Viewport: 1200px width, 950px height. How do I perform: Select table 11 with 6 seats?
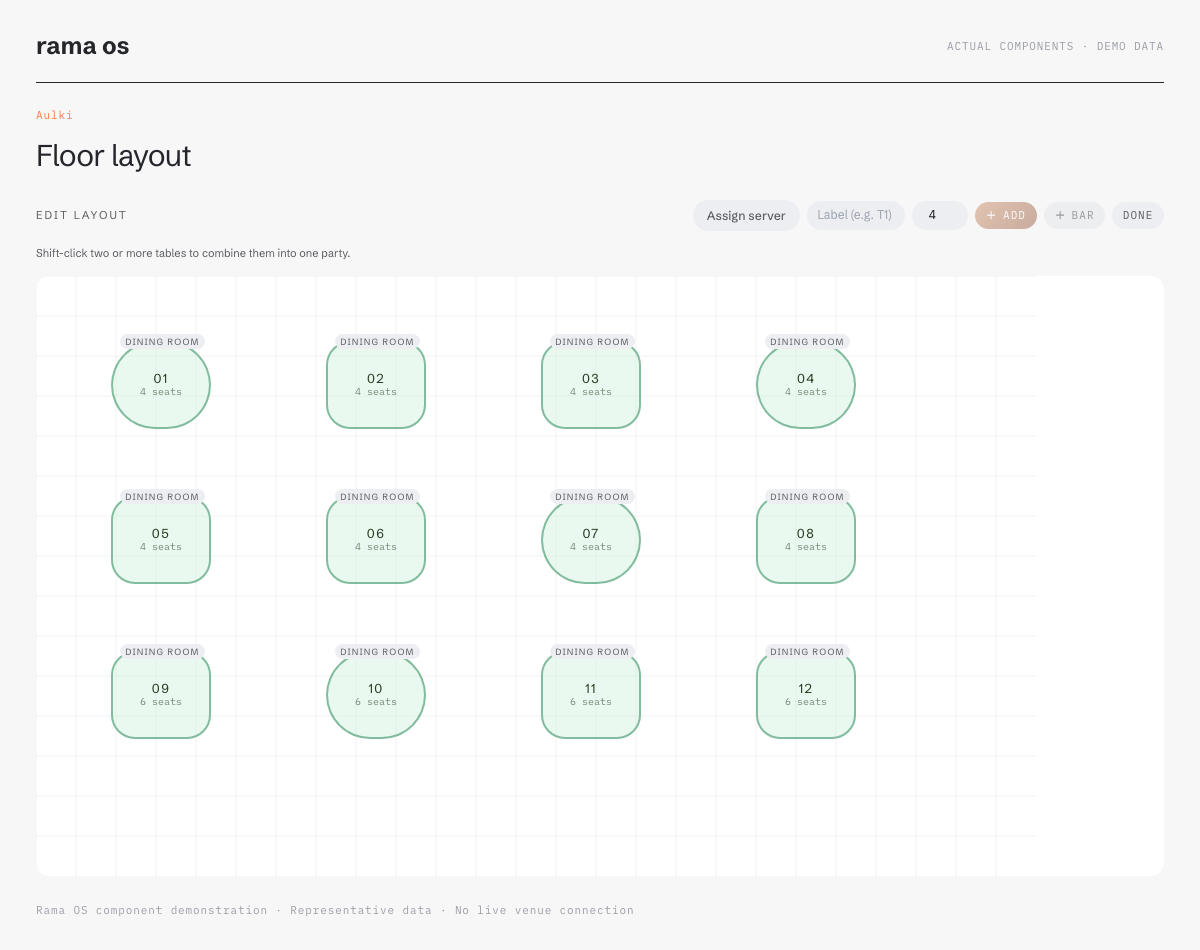click(591, 694)
